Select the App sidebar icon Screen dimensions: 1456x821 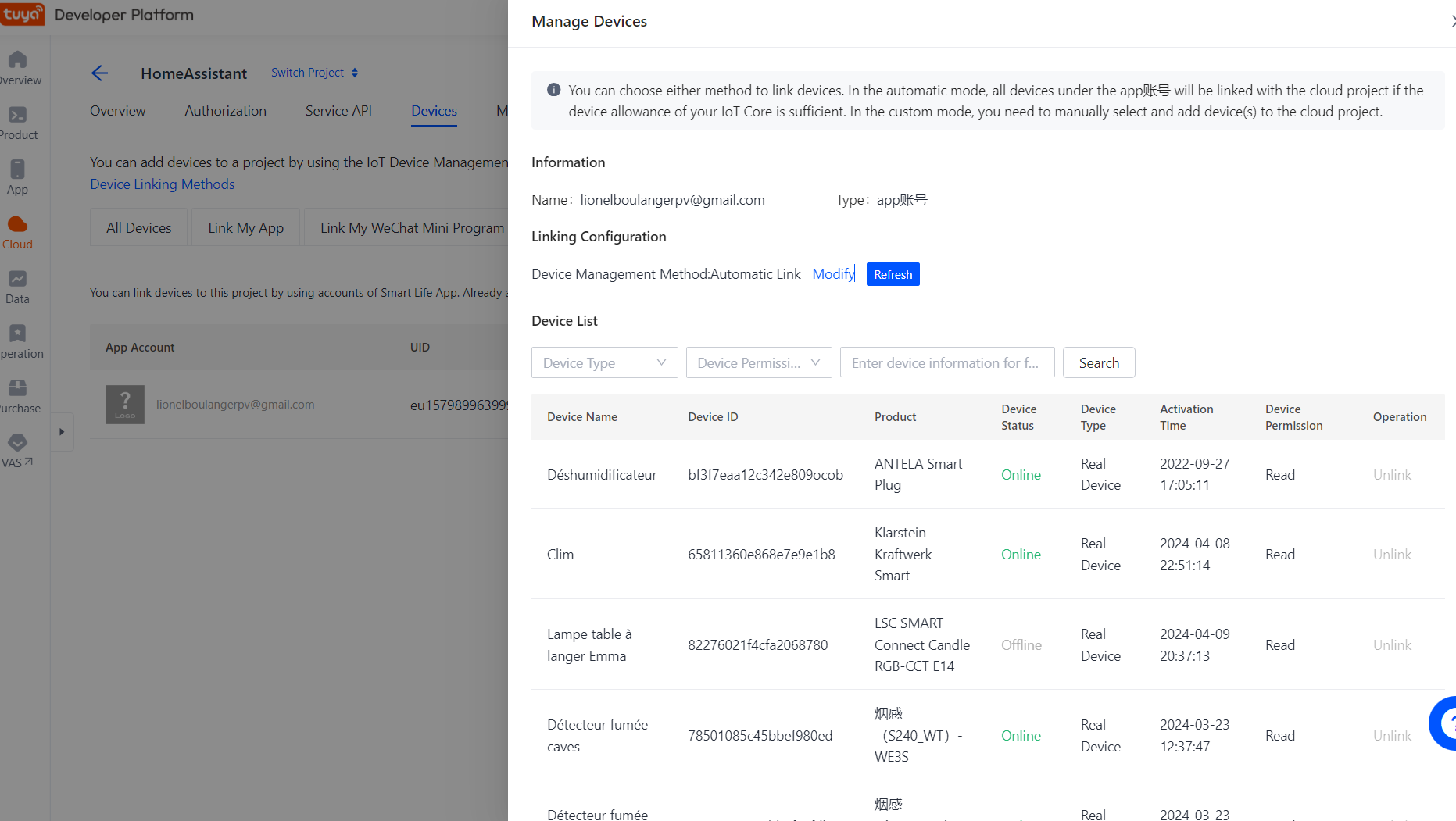(17, 170)
